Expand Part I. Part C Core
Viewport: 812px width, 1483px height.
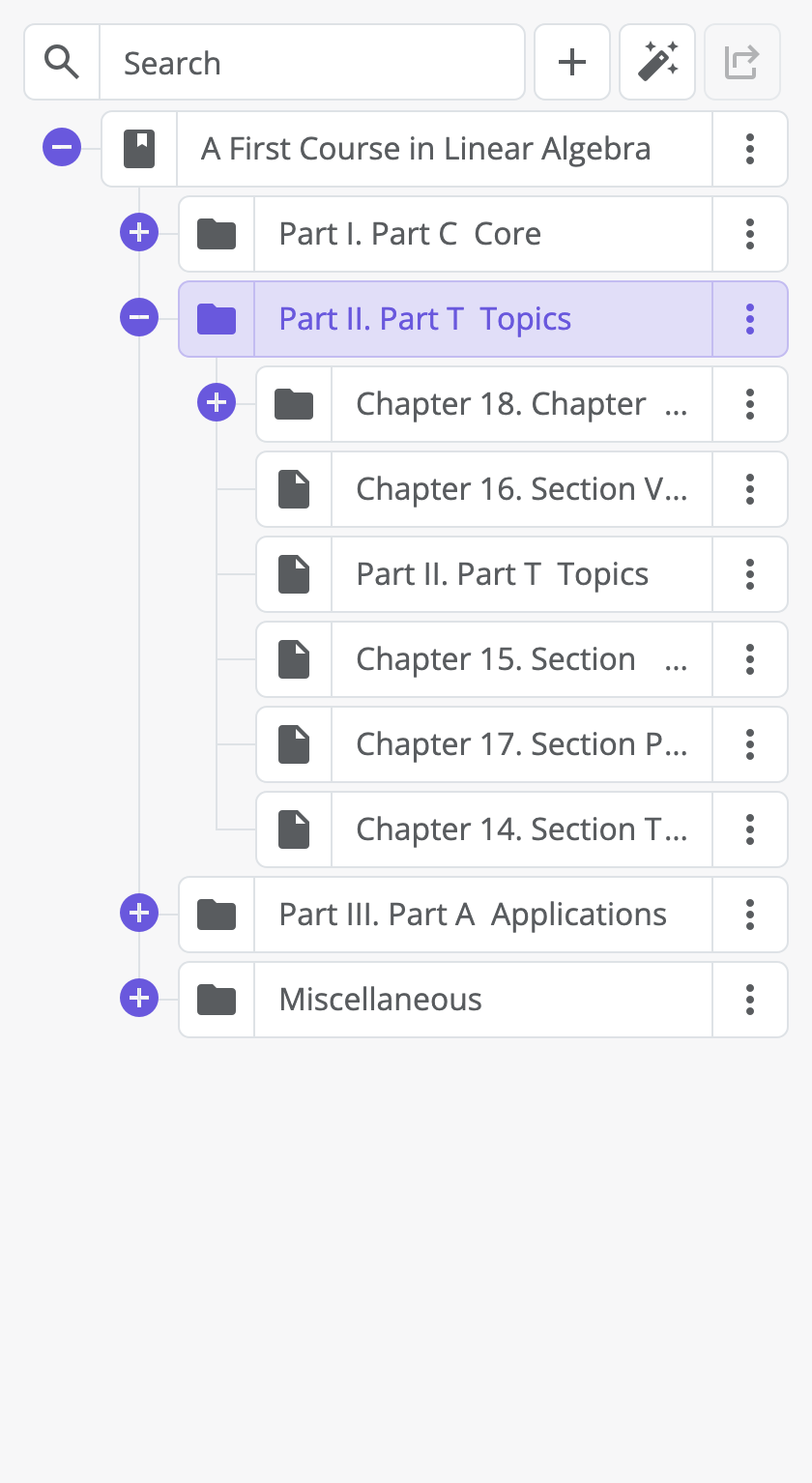[x=139, y=234]
